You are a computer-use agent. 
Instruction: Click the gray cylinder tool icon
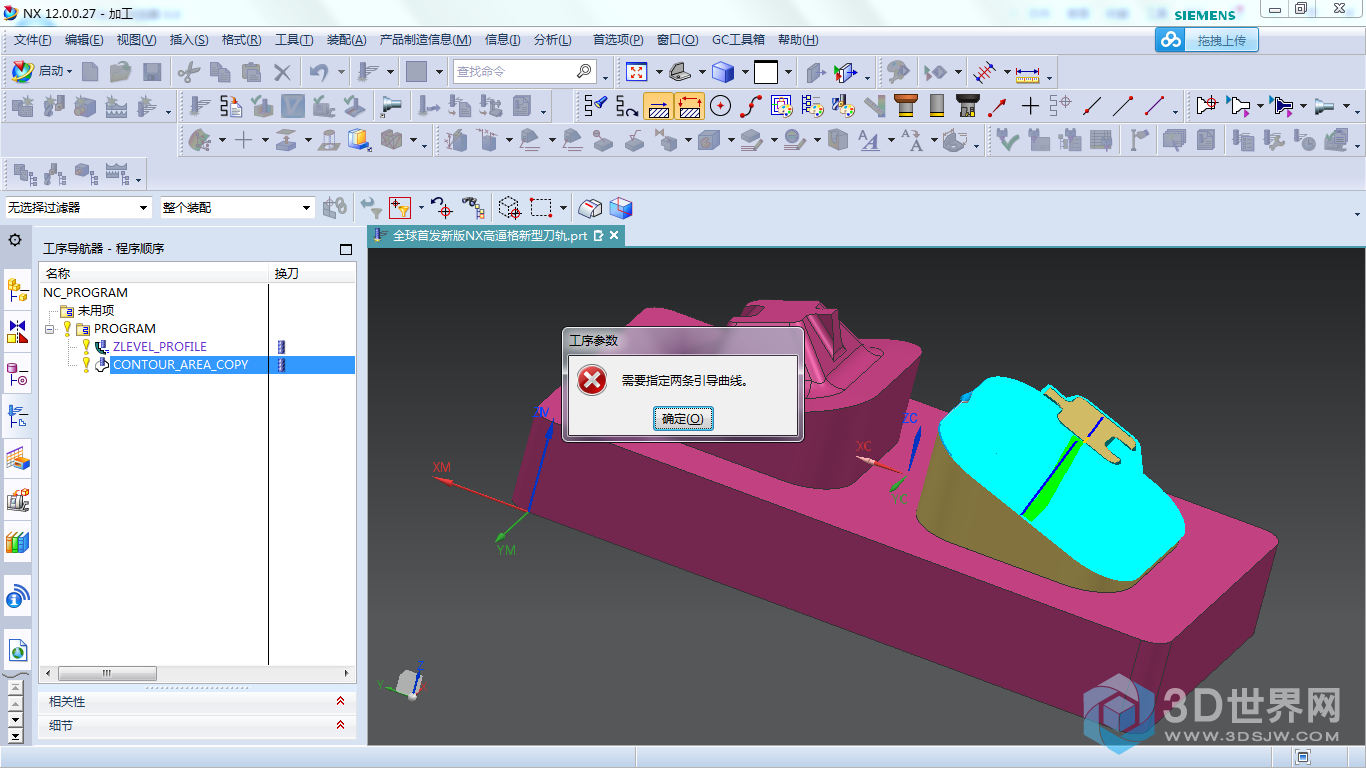936,104
